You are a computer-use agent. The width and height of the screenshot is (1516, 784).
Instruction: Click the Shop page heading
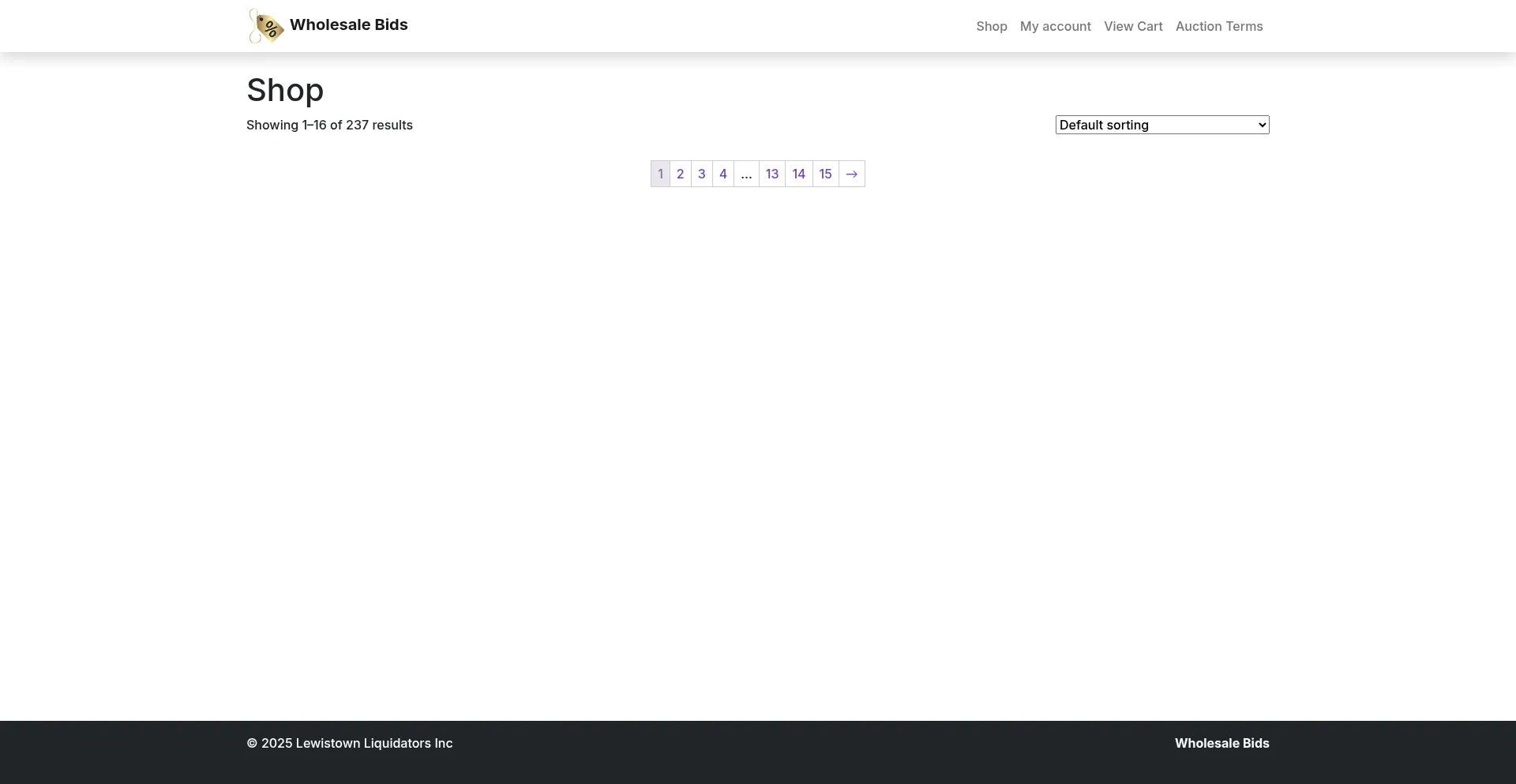285,90
